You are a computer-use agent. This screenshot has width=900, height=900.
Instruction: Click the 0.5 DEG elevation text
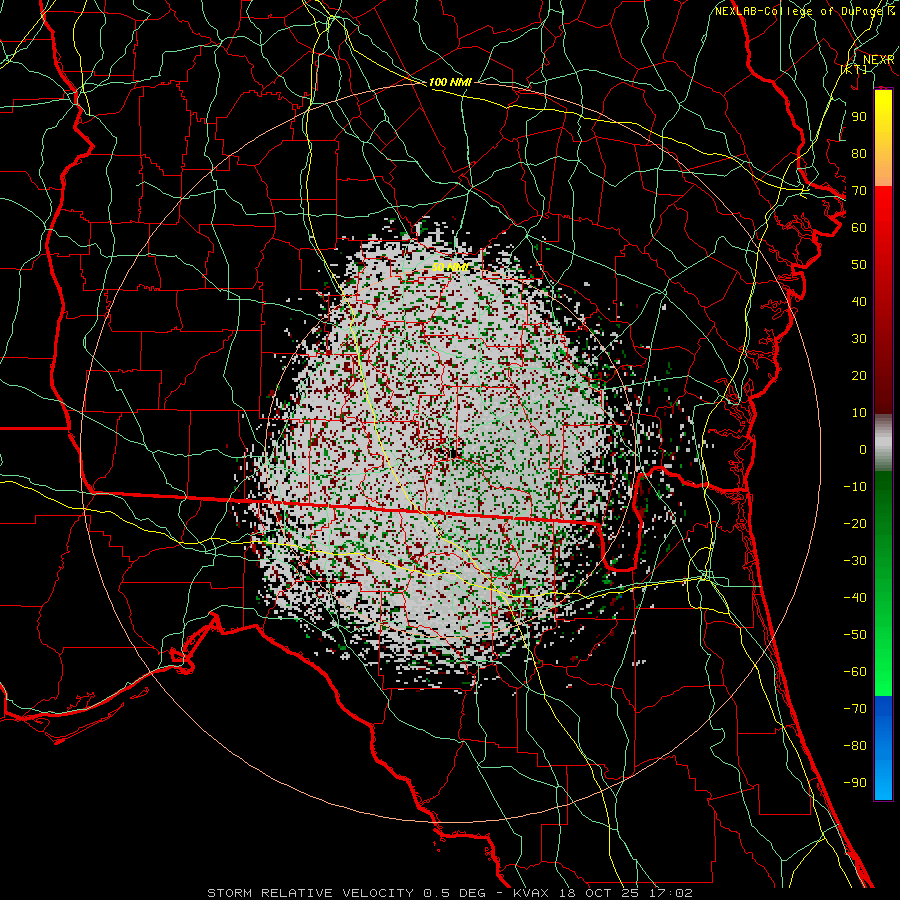(x=455, y=893)
